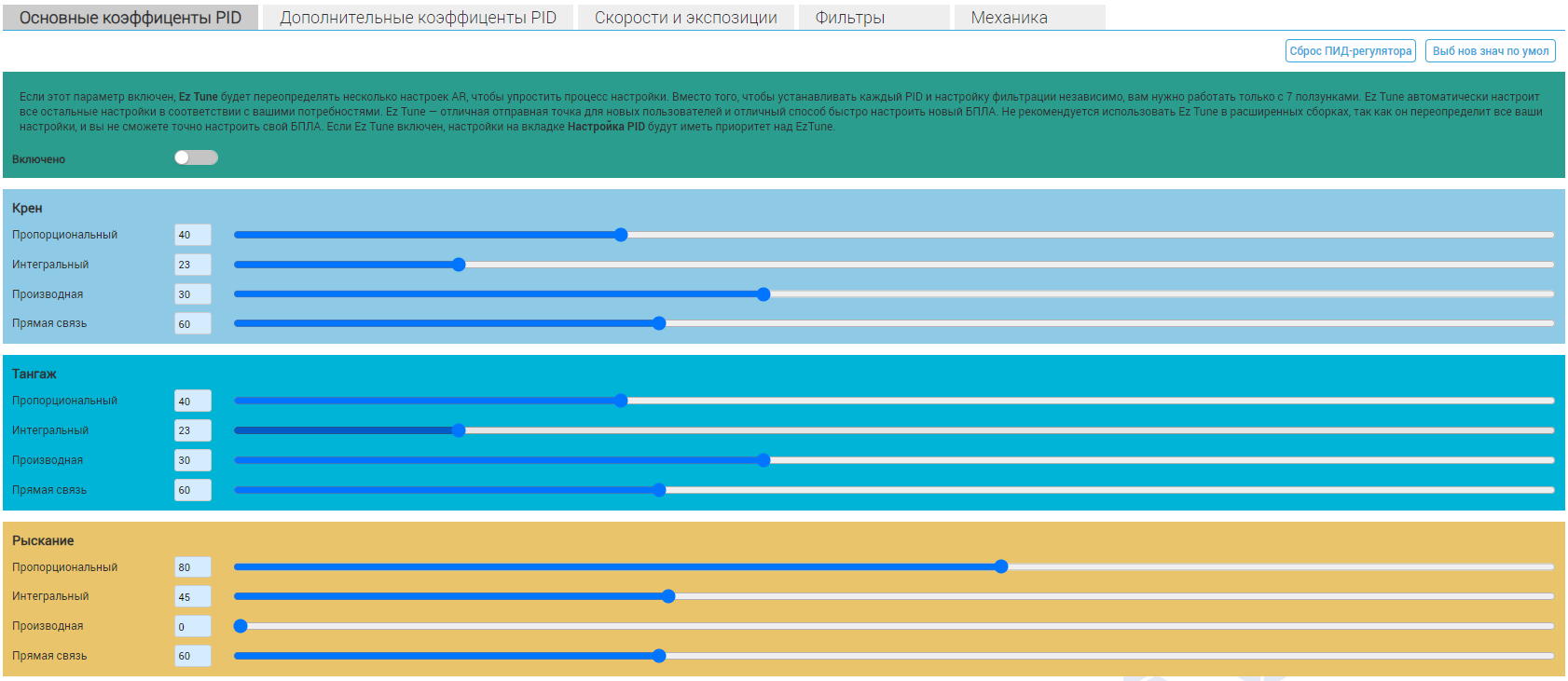Switch to Дополнительные коэффиценты PID tab
This screenshot has height=681, width=1568.
point(418,18)
